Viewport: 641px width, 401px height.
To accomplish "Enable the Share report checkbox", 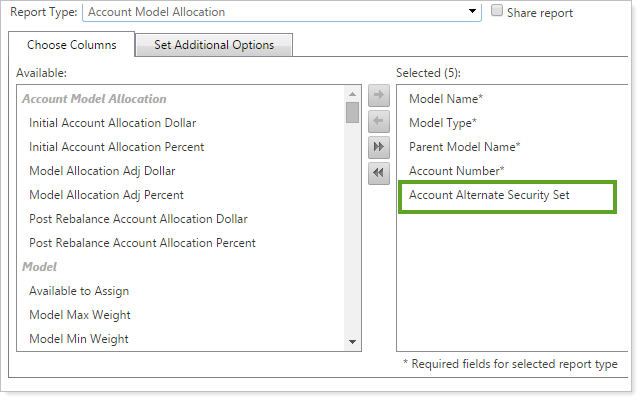I will (x=498, y=11).
